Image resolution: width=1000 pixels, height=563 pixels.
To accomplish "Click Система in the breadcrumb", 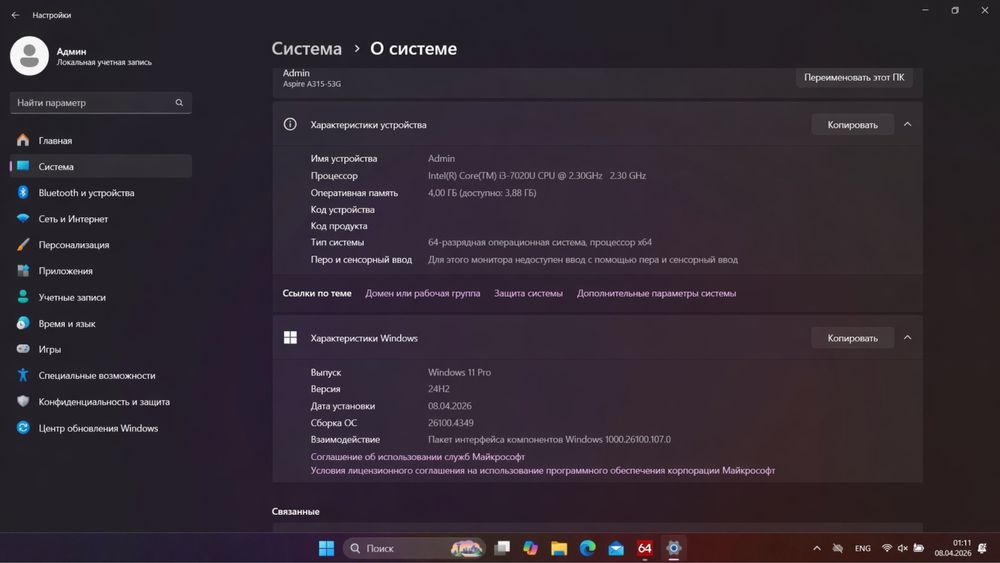I will [307, 48].
